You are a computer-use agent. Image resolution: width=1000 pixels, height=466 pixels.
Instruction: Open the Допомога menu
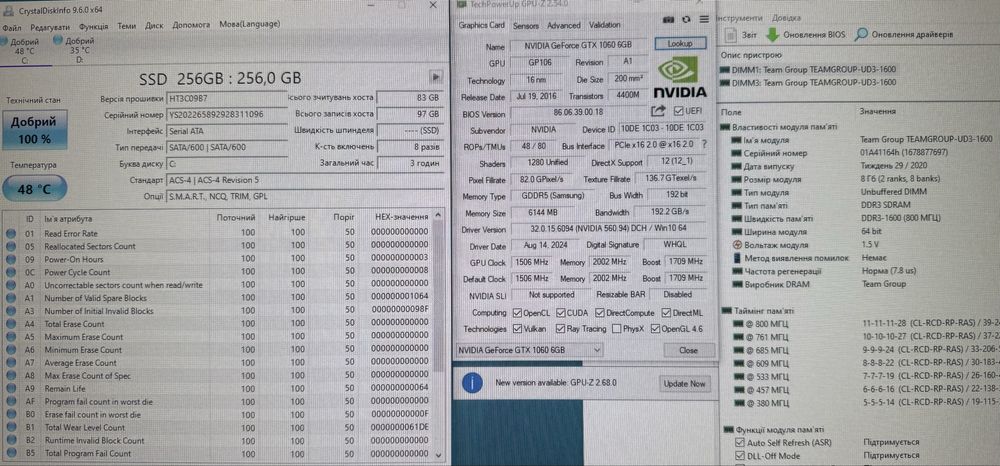(x=191, y=25)
